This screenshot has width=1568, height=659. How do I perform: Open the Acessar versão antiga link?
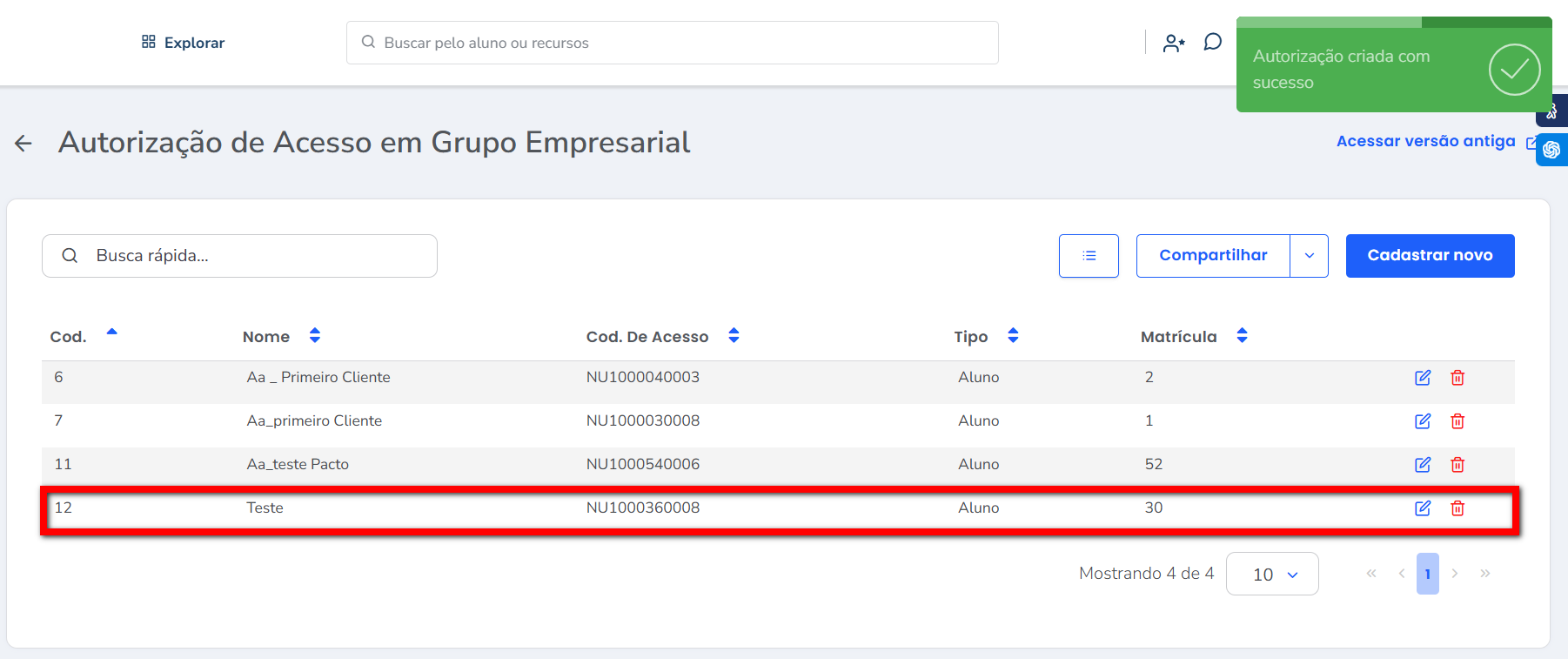(1425, 141)
